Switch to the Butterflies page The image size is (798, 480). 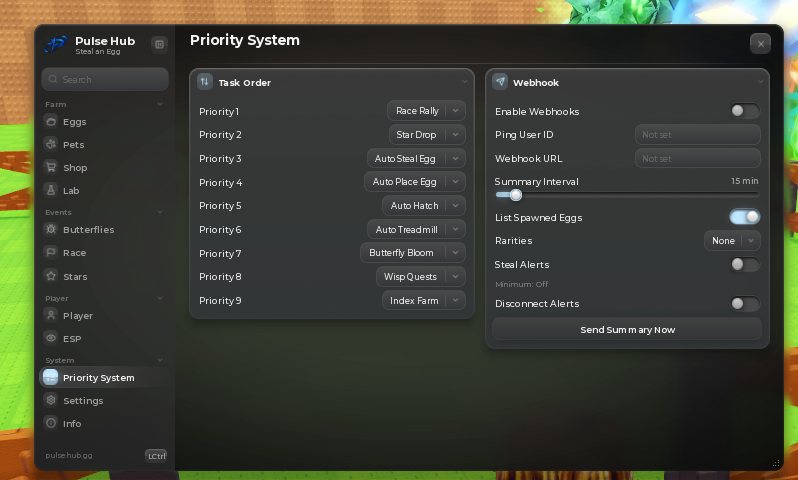[104, 229]
